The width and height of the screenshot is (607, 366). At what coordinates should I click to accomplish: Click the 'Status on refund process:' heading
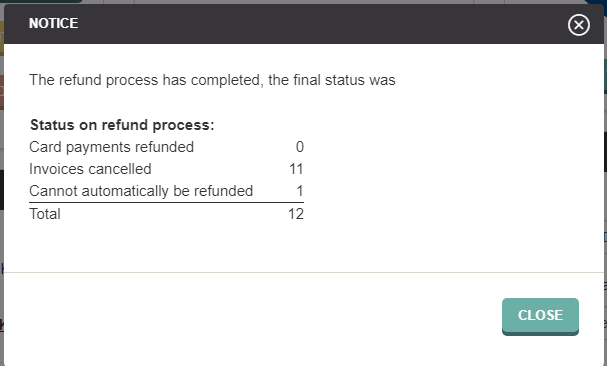tap(122, 125)
